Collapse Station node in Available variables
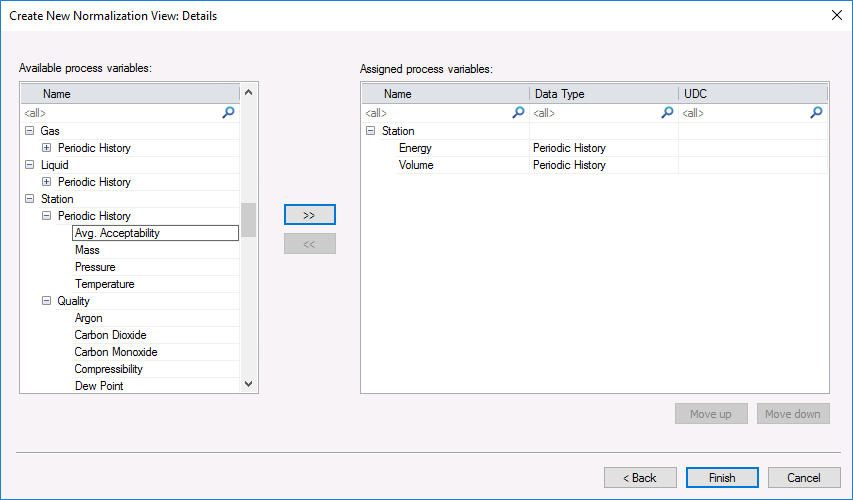This screenshot has width=853, height=500. [30, 199]
